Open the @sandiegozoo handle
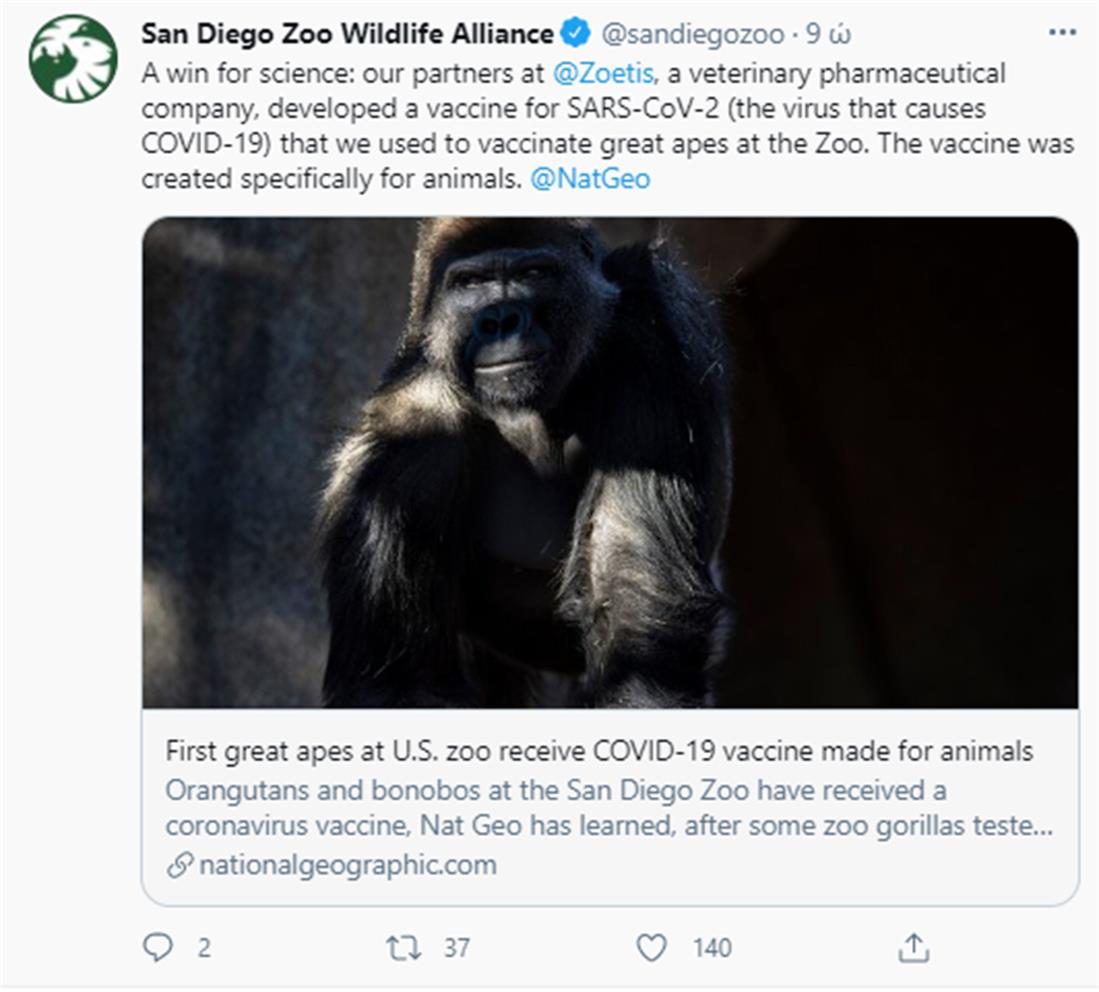The image size is (1099, 992). [x=692, y=33]
